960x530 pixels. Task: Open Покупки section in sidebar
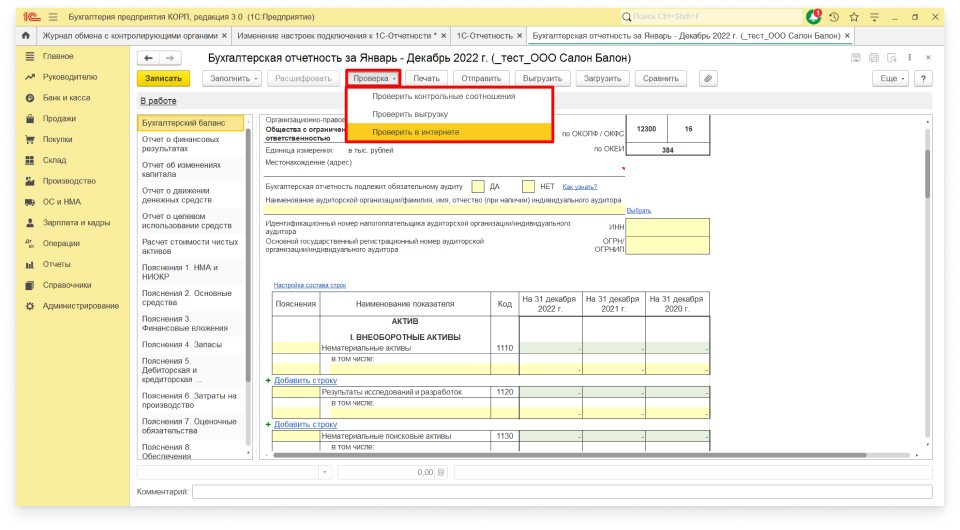click(x=58, y=140)
